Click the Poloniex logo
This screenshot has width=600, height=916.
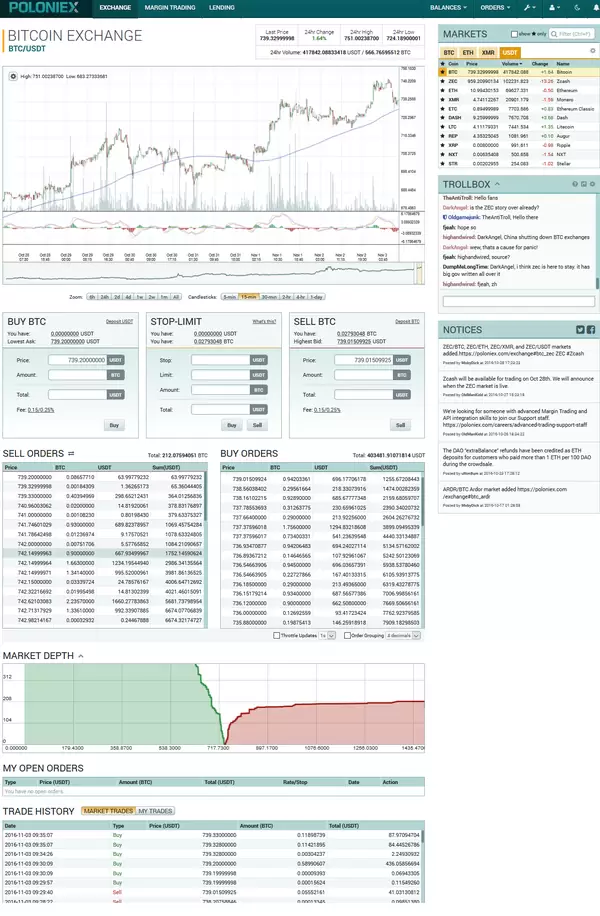[44, 8]
